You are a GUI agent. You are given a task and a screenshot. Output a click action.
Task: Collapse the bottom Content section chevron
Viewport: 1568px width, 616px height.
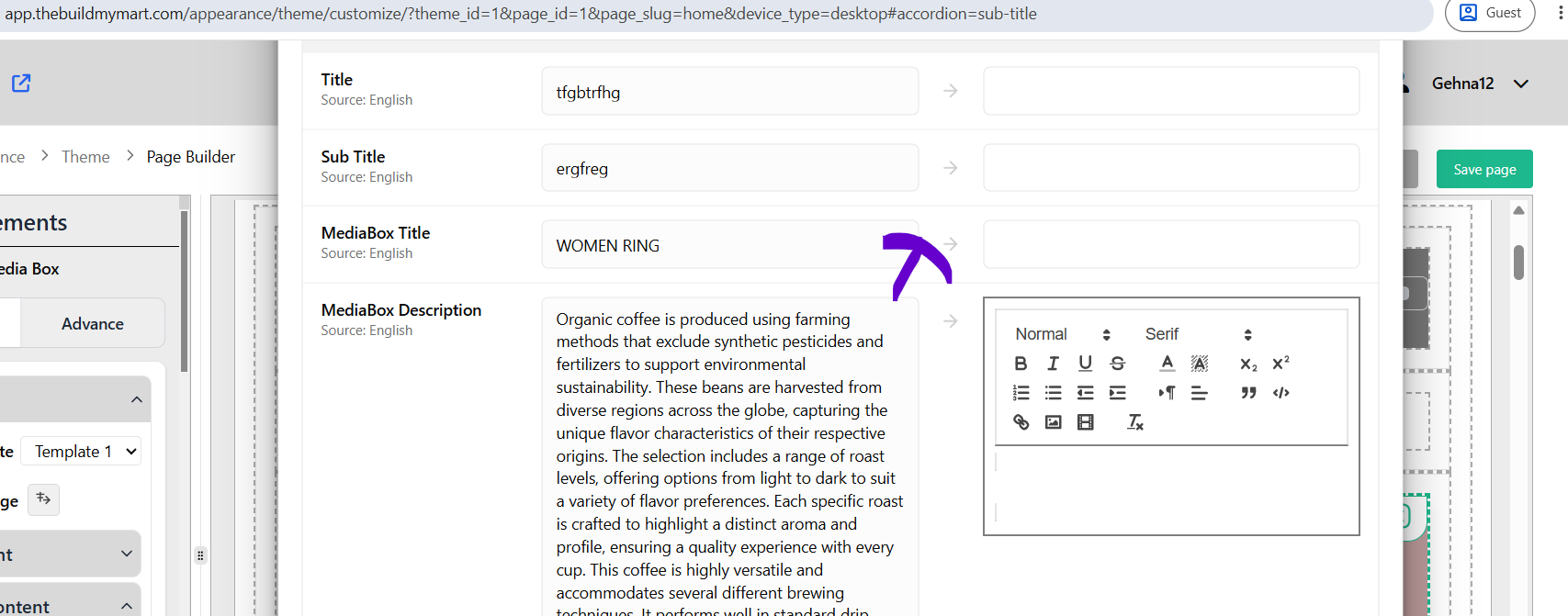[x=127, y=606]
